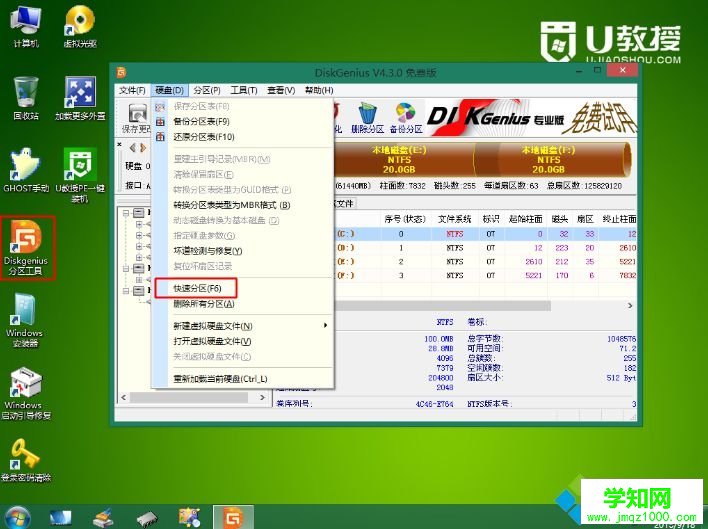Open the Windows启动引导修复 desktop shortcut
Image resolution: width=708 pixels, height=529 pixels.
click(x=26, y=394)
